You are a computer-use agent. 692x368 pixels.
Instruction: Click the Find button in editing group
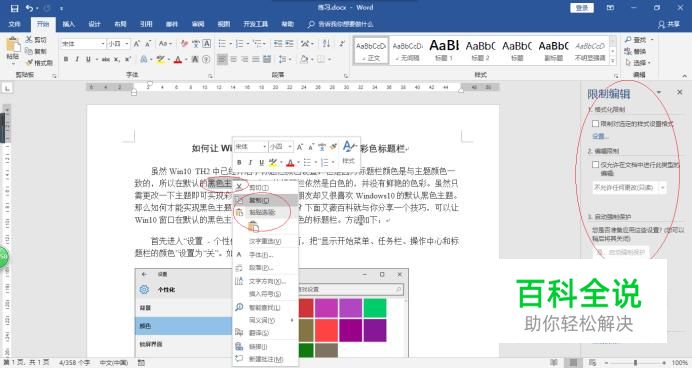636,40
